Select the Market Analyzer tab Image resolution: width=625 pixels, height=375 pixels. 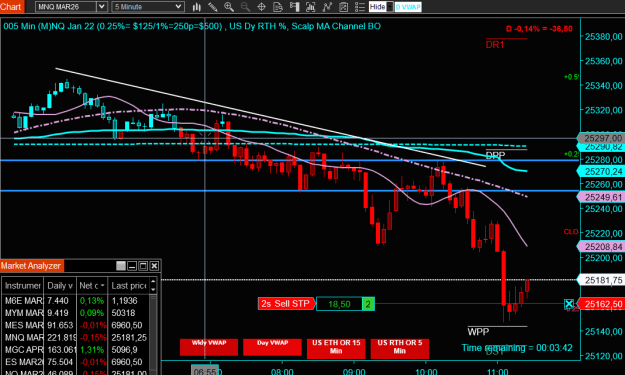31,266
